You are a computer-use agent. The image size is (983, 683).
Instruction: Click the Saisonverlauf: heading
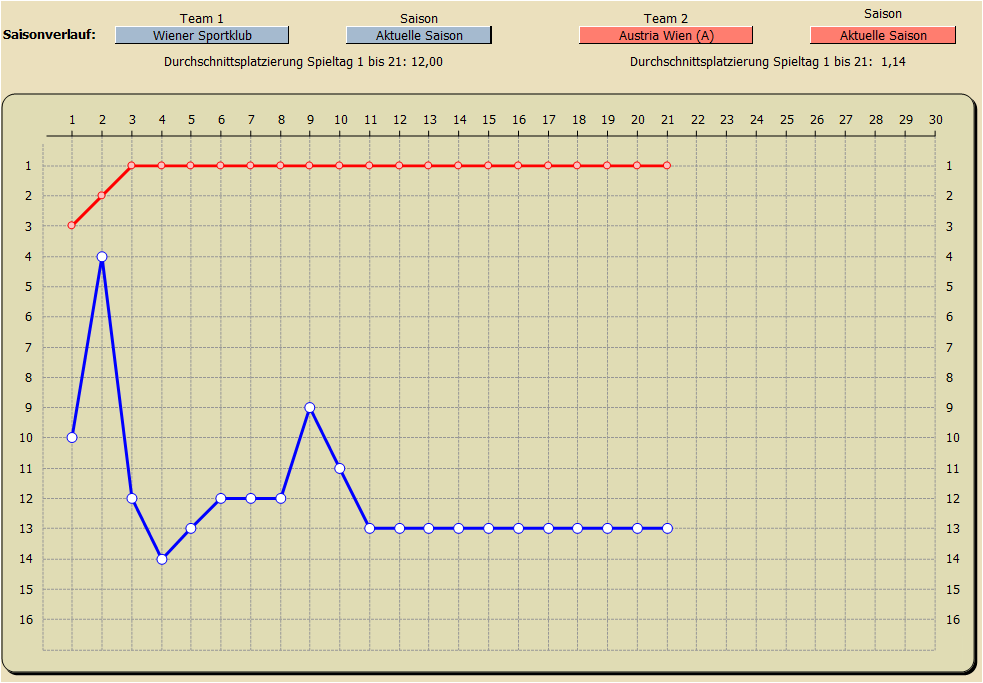coord(50,34)
